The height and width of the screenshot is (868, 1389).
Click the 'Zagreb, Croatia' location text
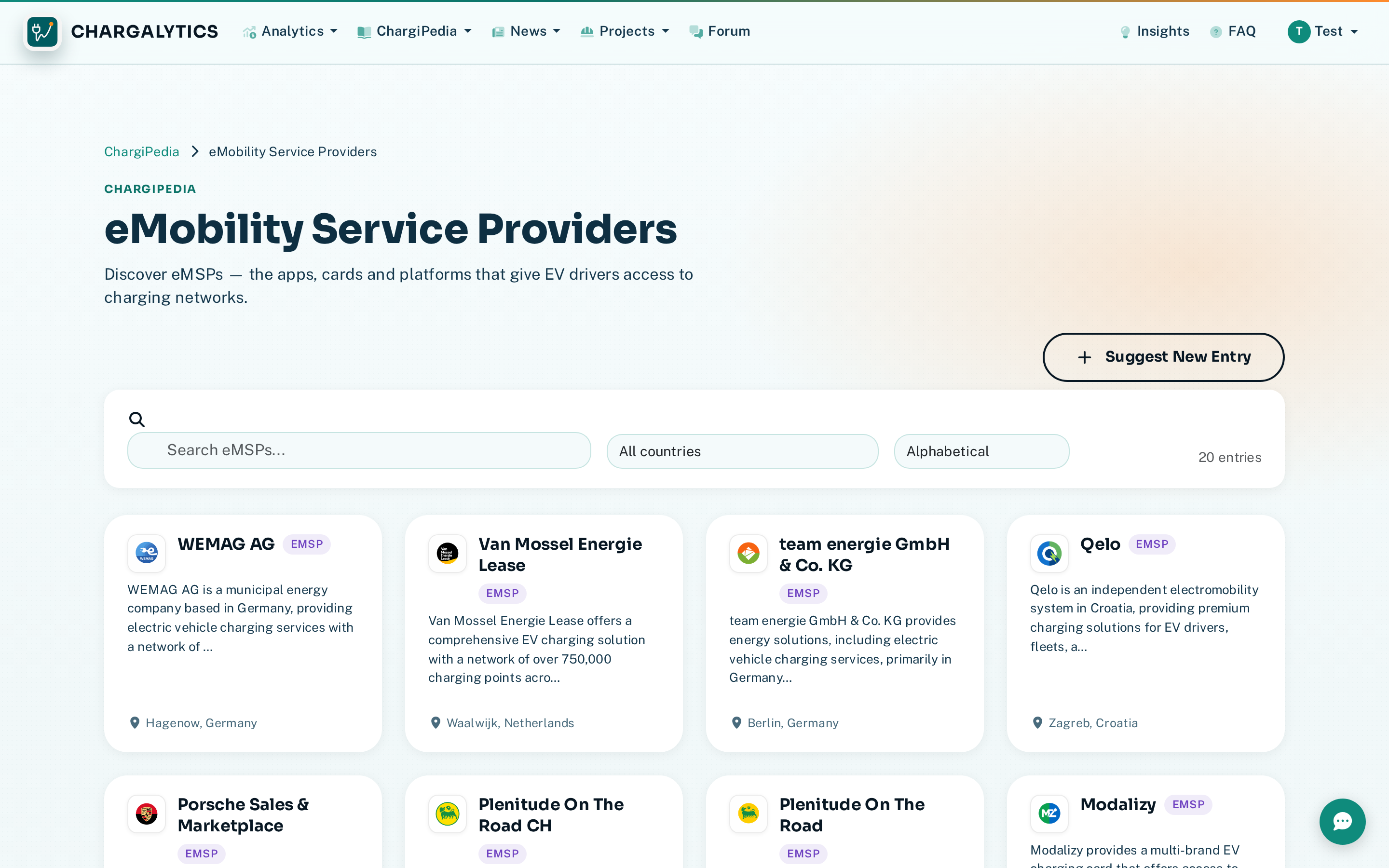click(x=1093, y=723)
